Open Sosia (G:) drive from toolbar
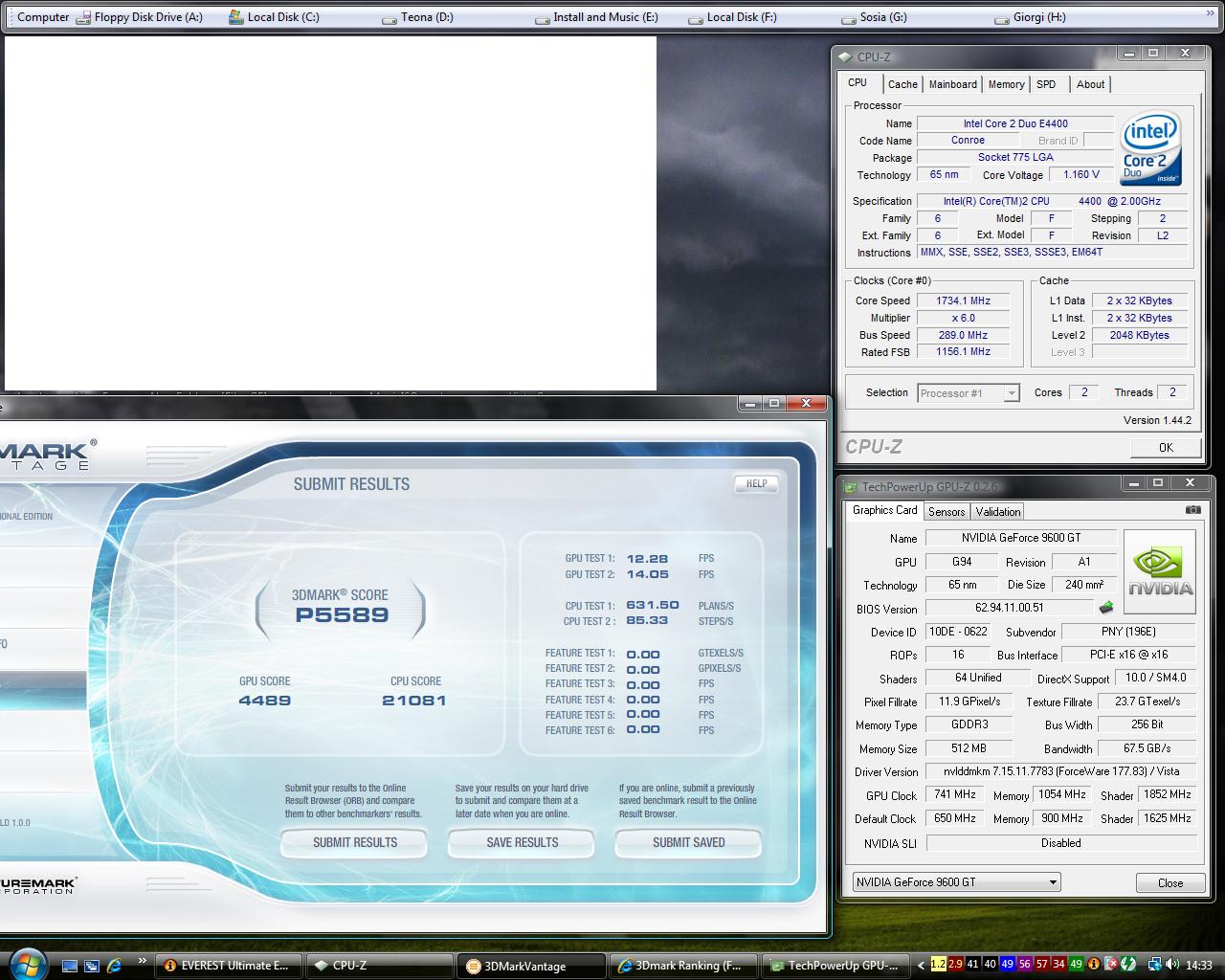This screenshot has height=980, width=1225. pos(874,17)
